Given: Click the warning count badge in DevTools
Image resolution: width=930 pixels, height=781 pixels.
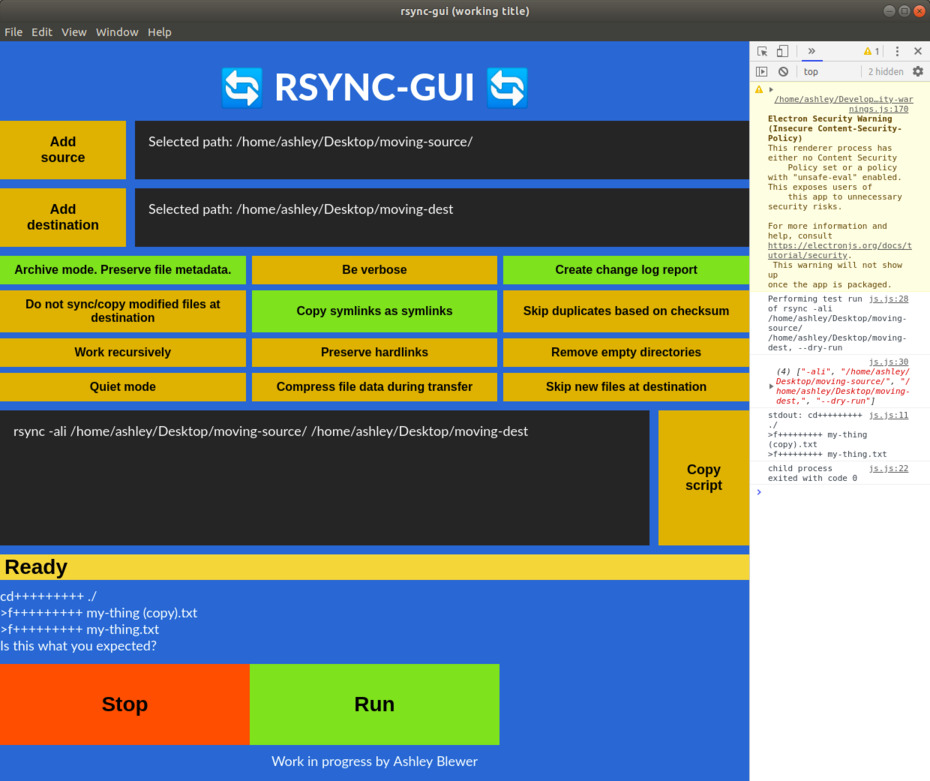Looking at the screenshot, I should (871, 52).
